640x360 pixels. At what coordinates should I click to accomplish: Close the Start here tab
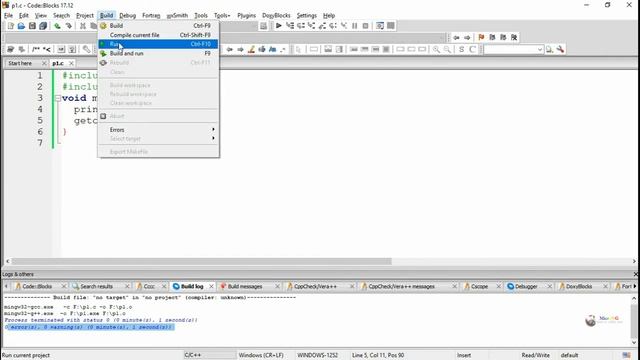coord(44,63)
